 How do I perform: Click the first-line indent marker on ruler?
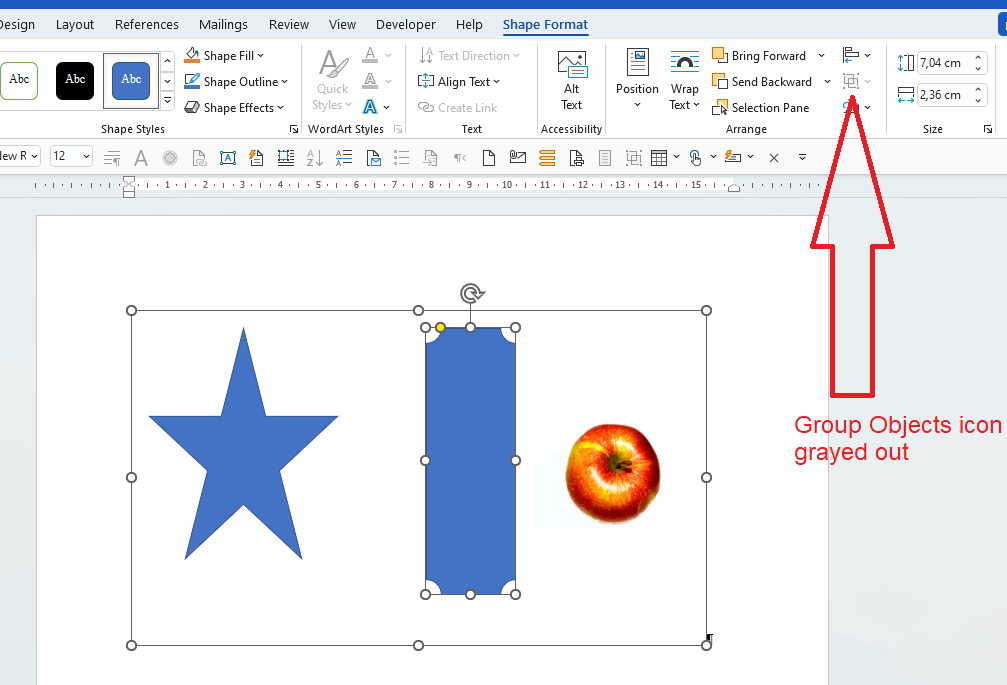129,180
